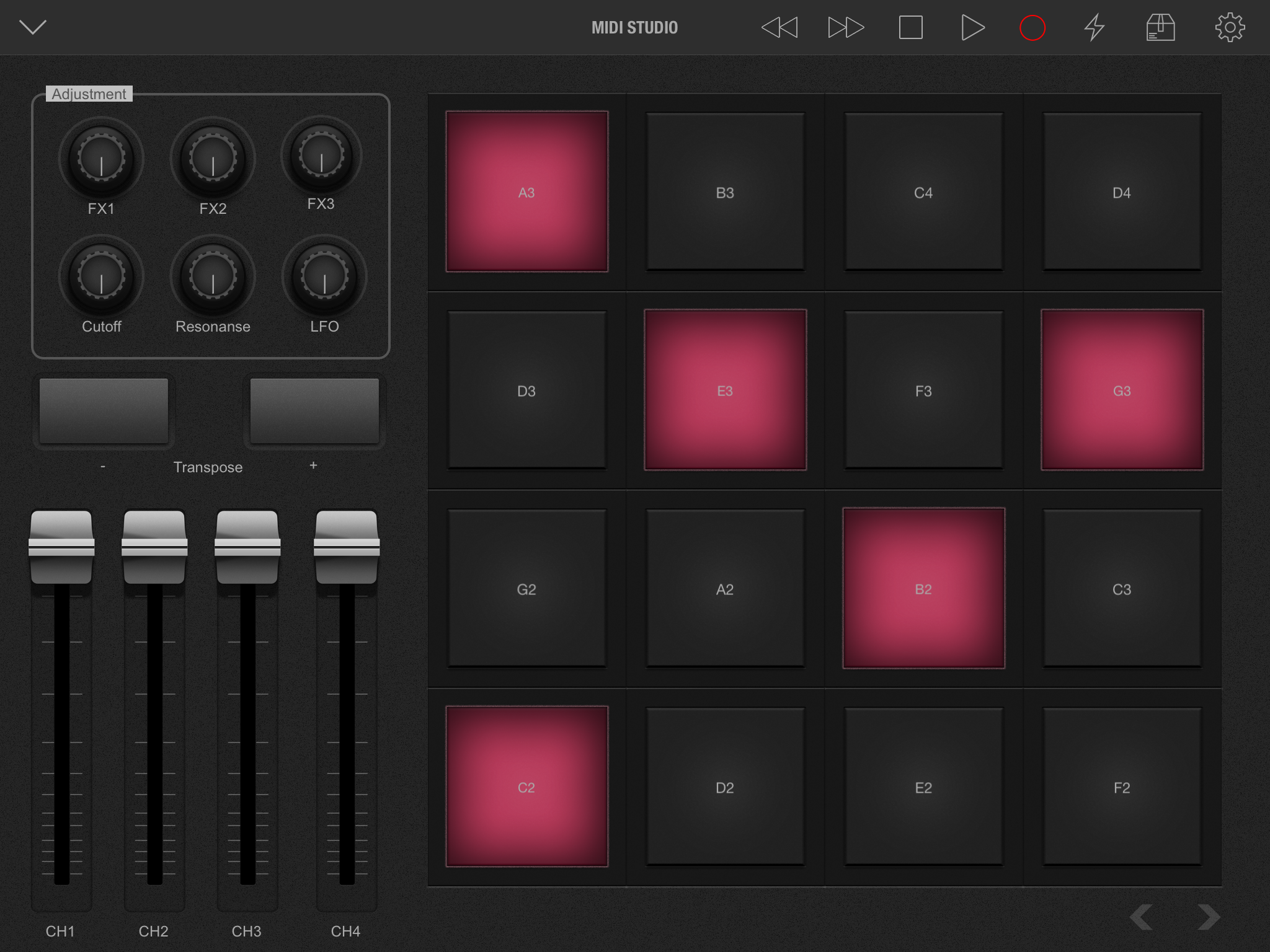
Task: Click the CH1 fader handle
Action: (61, 547)
